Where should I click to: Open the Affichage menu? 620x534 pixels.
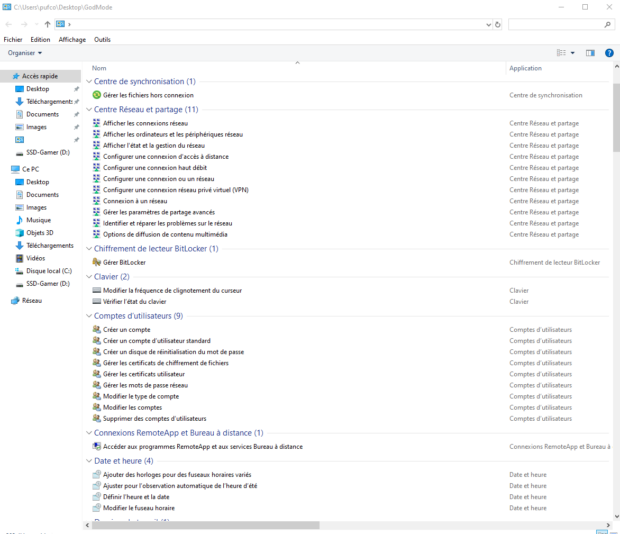[72, 39]
